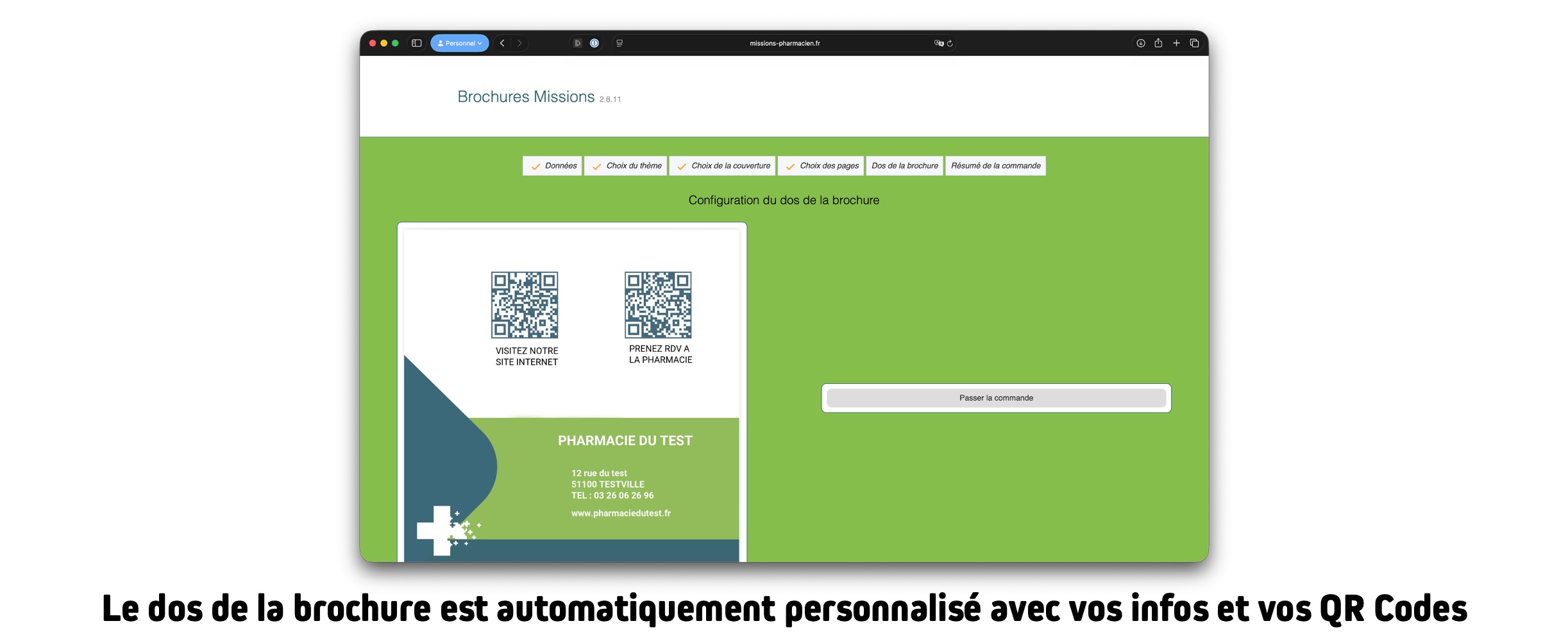
Task: Click the back navigation chevron
Action: pyautogui.click(x=502, y=43)
